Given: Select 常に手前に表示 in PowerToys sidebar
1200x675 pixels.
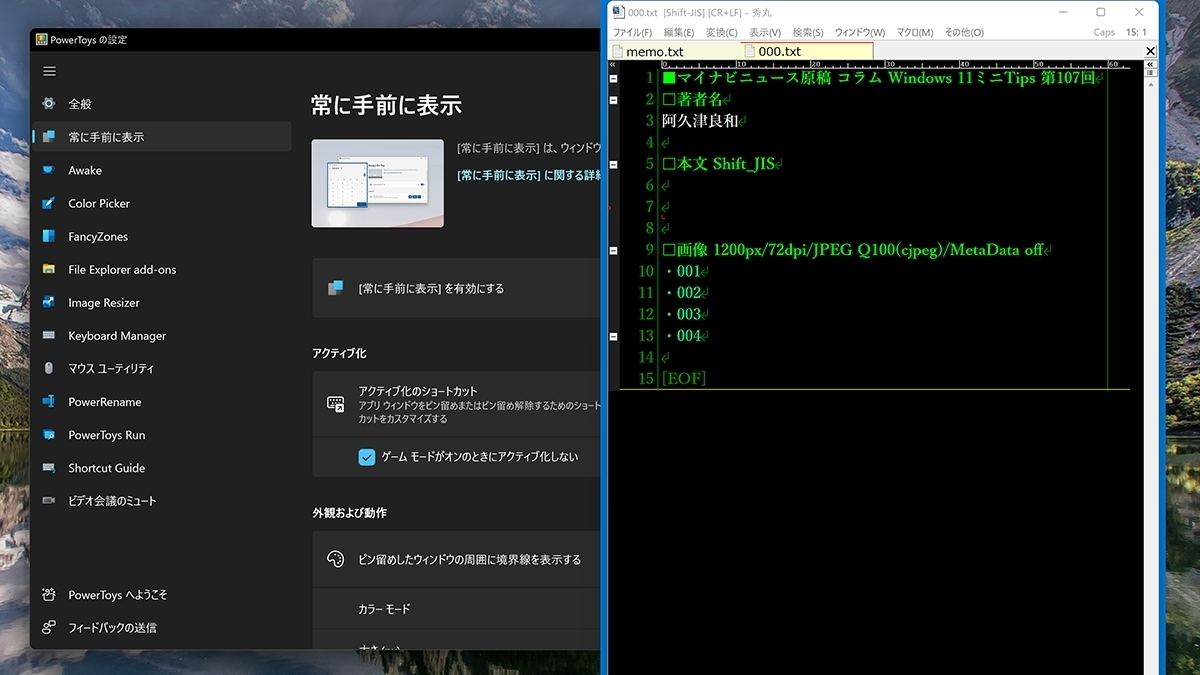Looking at the screenshot, I should click(x=162, y=137).
